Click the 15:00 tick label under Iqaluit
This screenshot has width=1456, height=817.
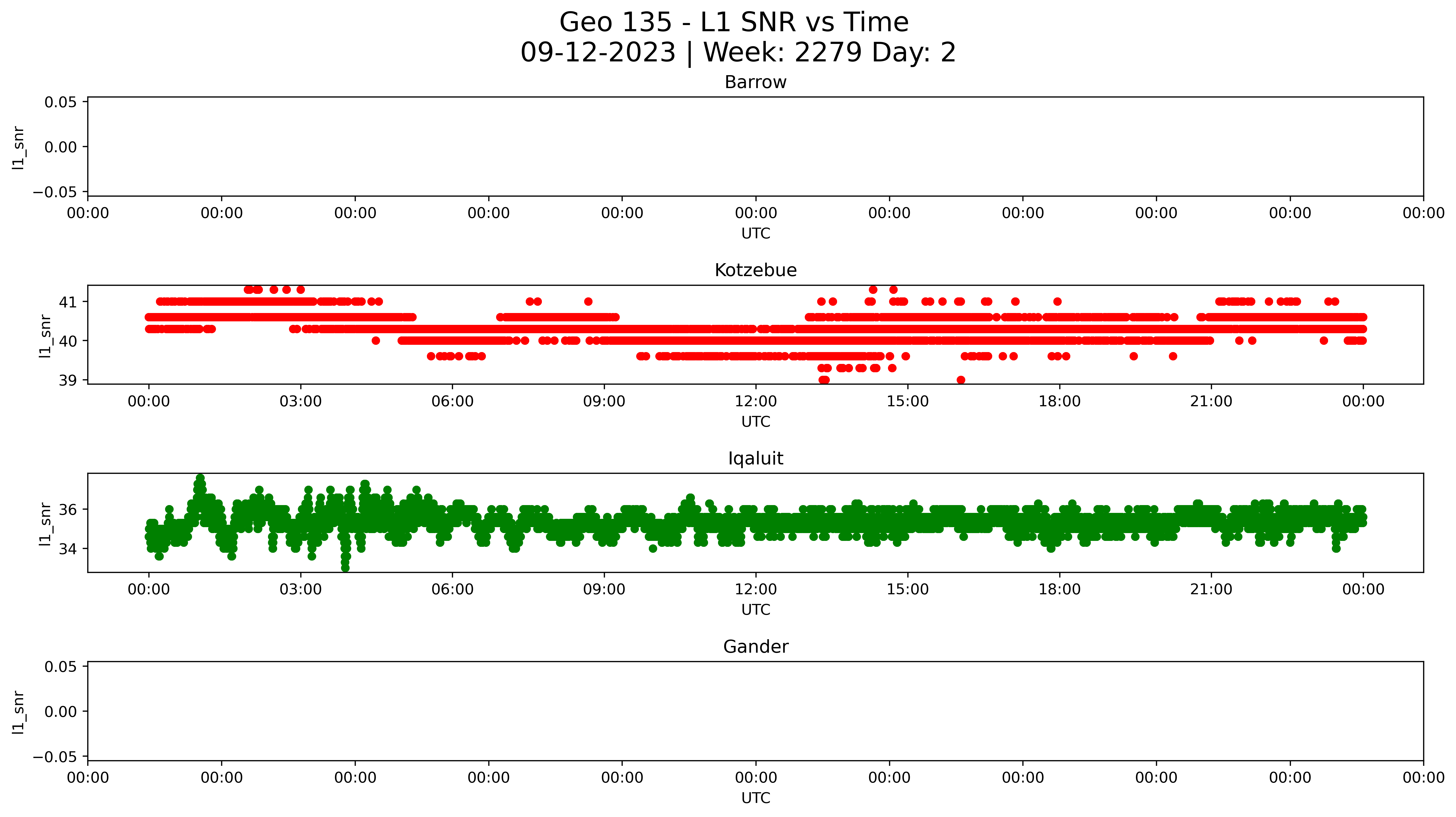(x=908, y=590)
